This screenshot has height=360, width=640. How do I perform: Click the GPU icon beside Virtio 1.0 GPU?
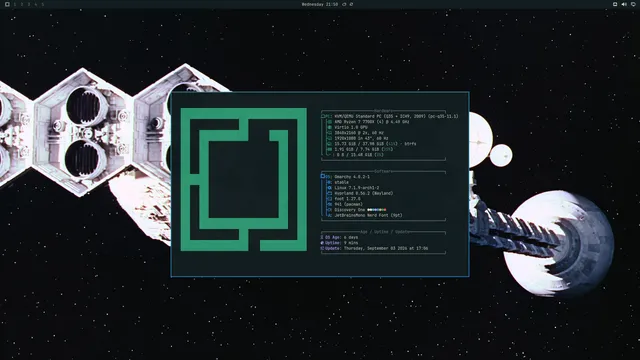coord(330,127)
